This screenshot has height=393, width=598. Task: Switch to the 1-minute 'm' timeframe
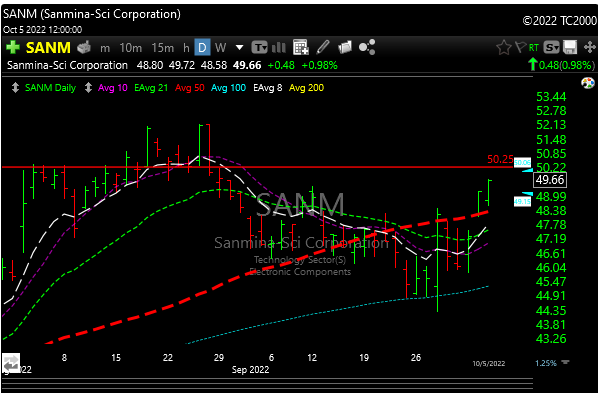(105, 48)
